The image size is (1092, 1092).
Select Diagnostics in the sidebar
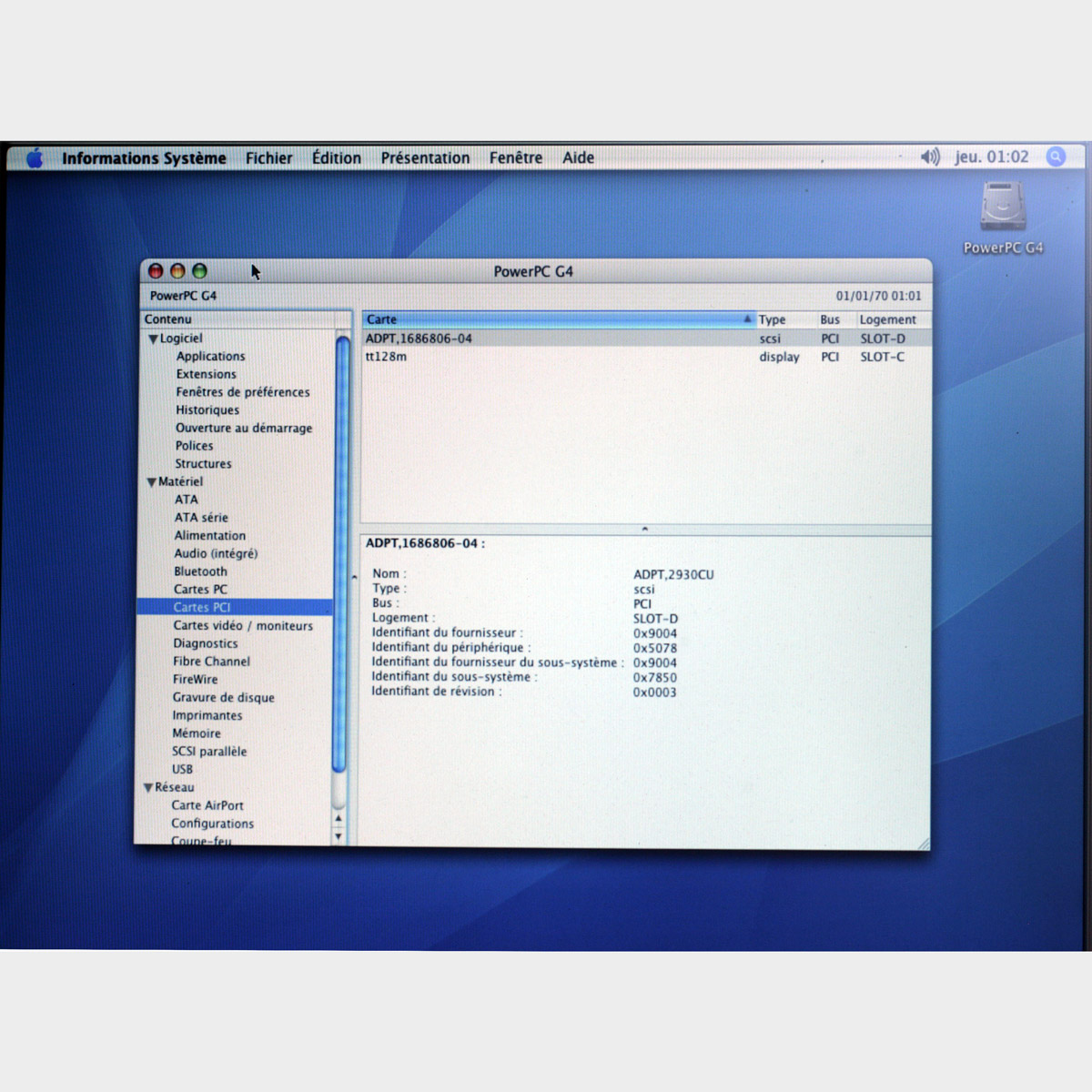click(x=206, y=643)
